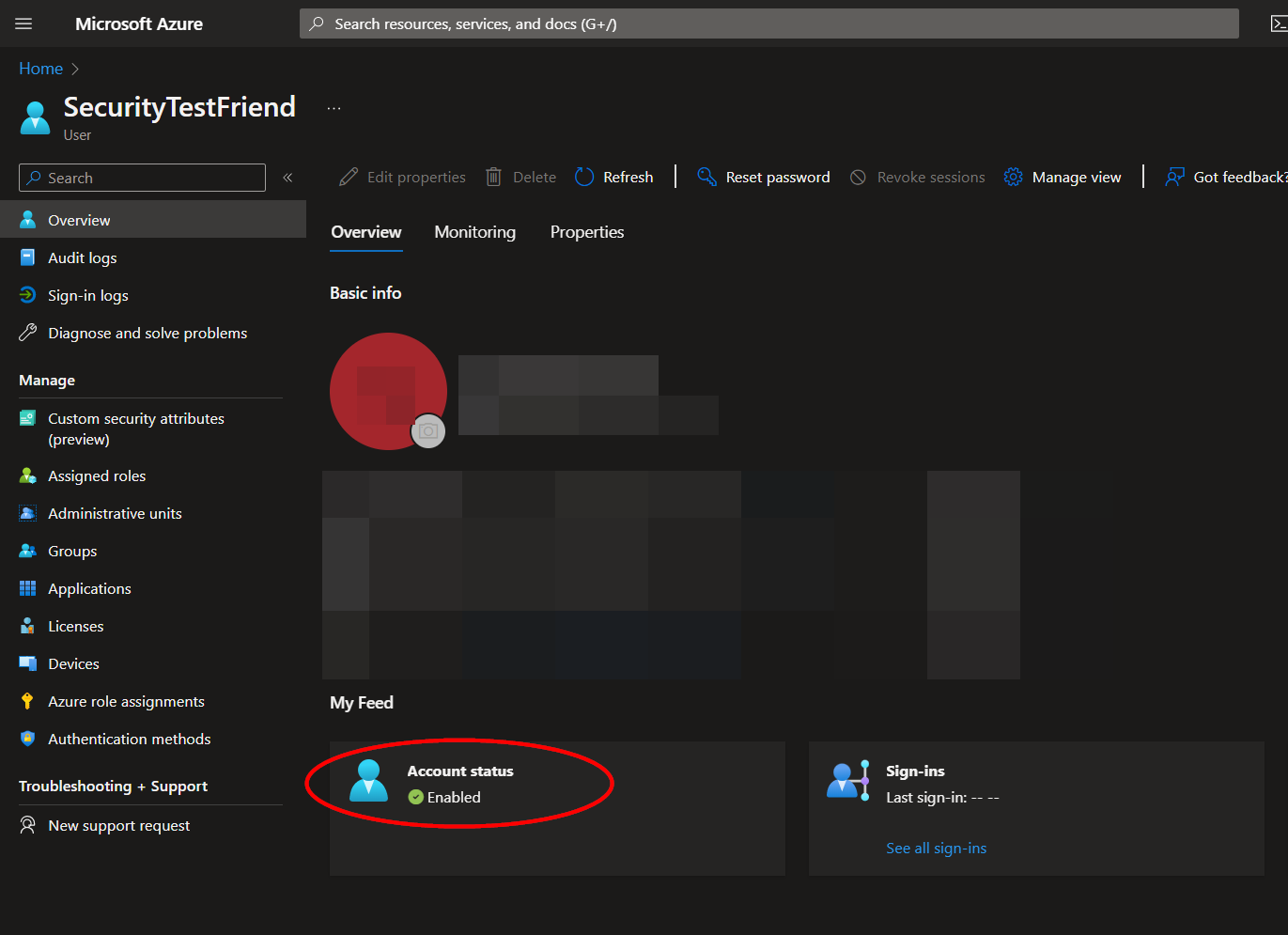Click the Account status card user icon
This screenshot has height=935, width=1288.
point(368,780)
